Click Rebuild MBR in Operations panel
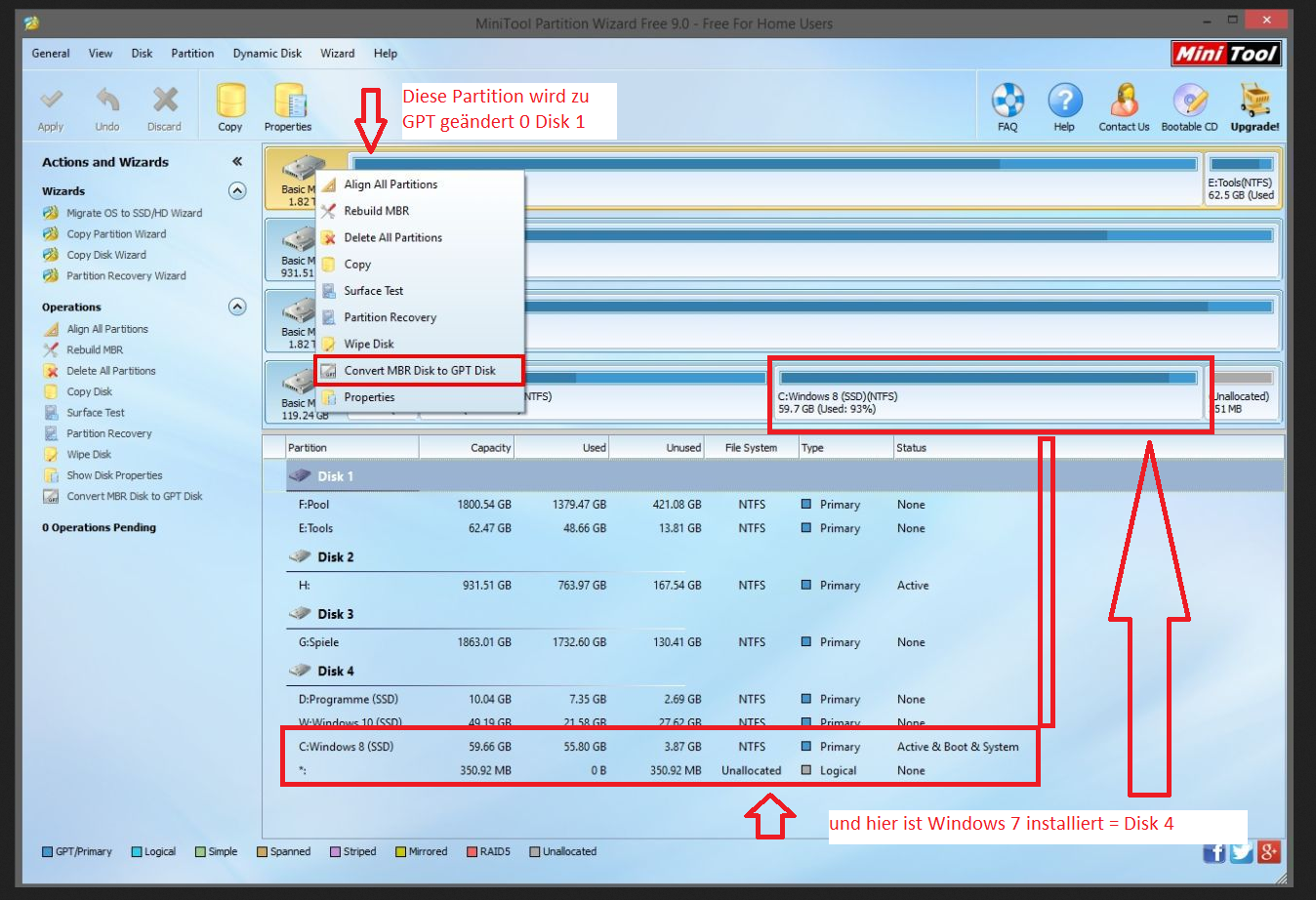Image resolution: width=1316 pixels, height=900 pixels. [x=95, y=349]
